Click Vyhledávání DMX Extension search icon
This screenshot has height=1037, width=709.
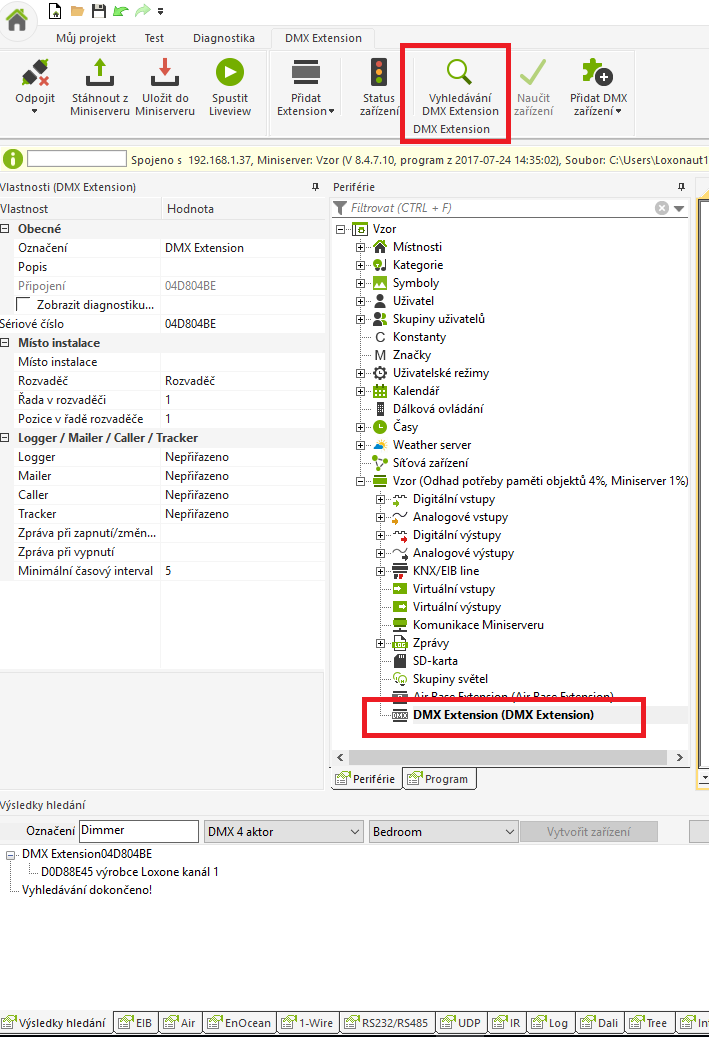click(x=459, y=74)
